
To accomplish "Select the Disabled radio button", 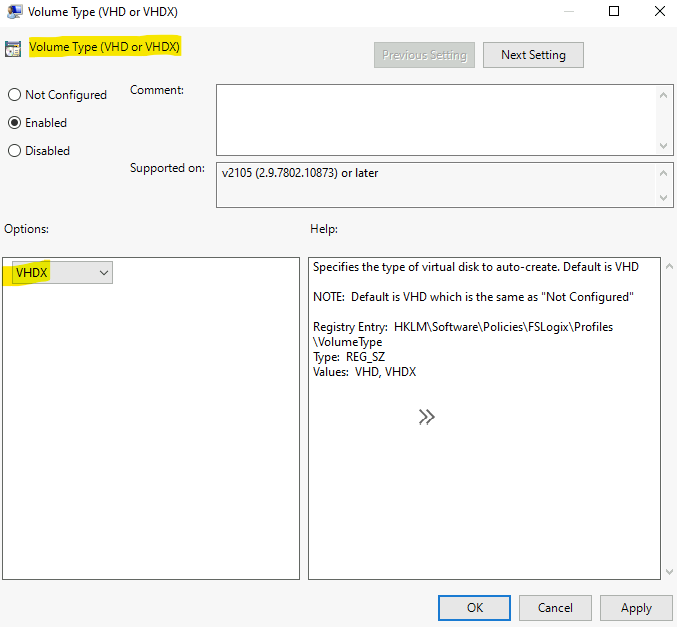I will click(x=14, y=151).
